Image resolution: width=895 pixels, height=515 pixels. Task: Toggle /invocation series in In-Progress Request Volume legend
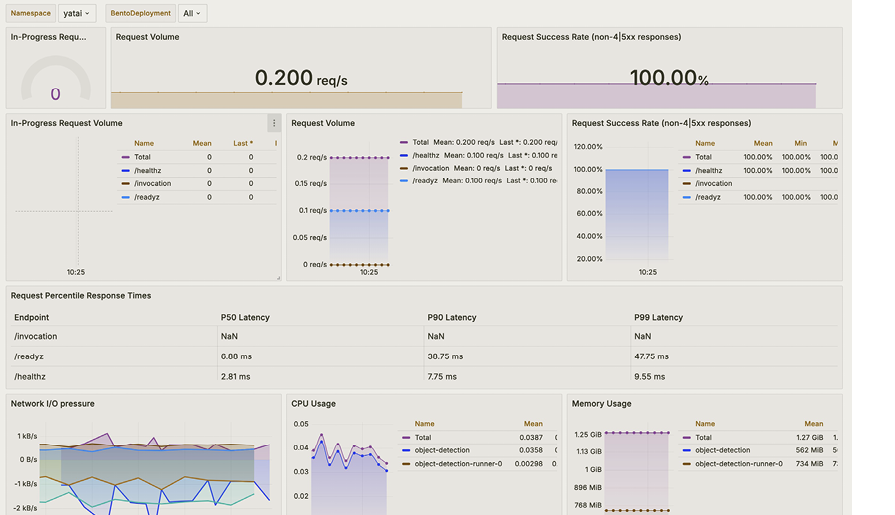pos(152,183)
